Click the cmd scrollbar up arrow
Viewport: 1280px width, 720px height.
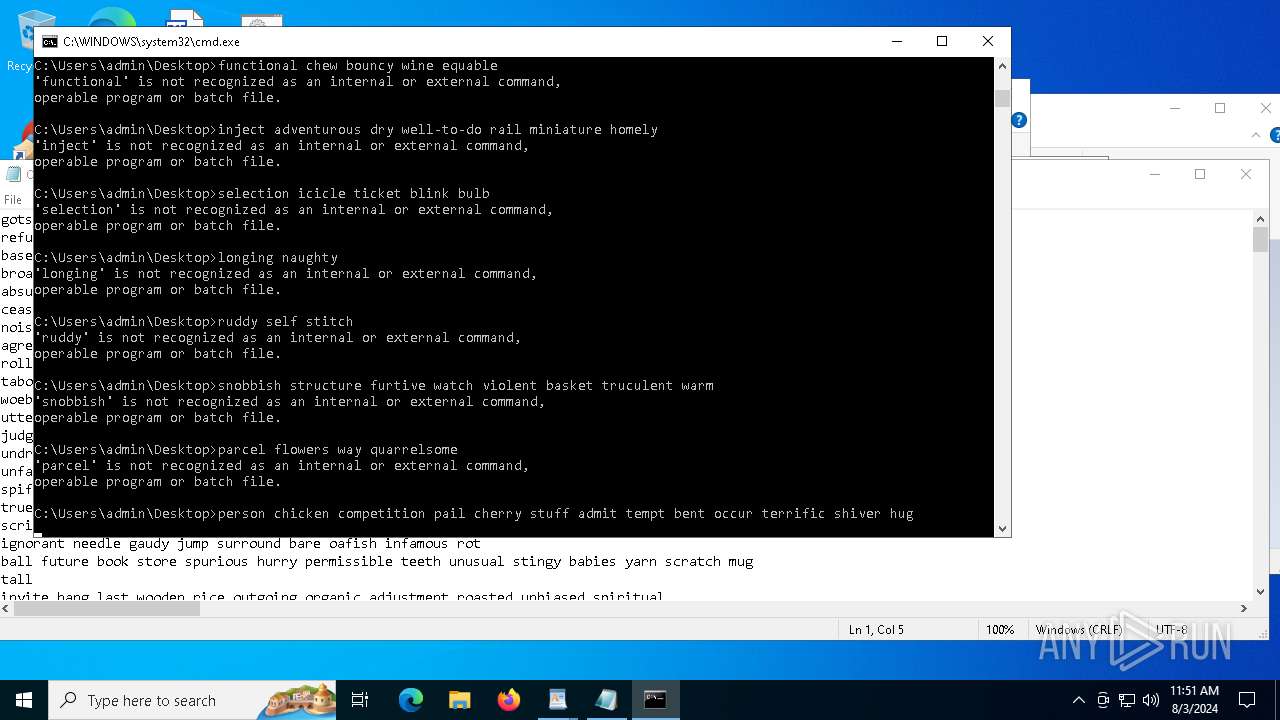1002,66
